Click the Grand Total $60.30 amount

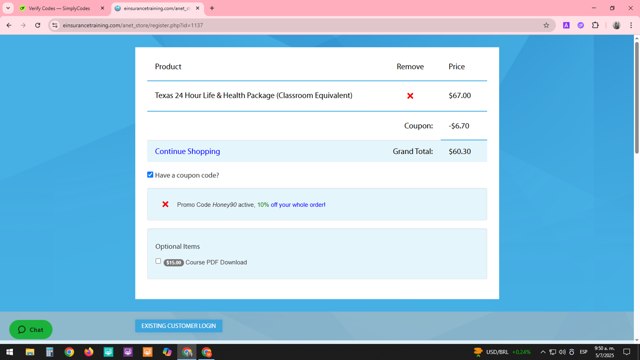click(460, 151)
